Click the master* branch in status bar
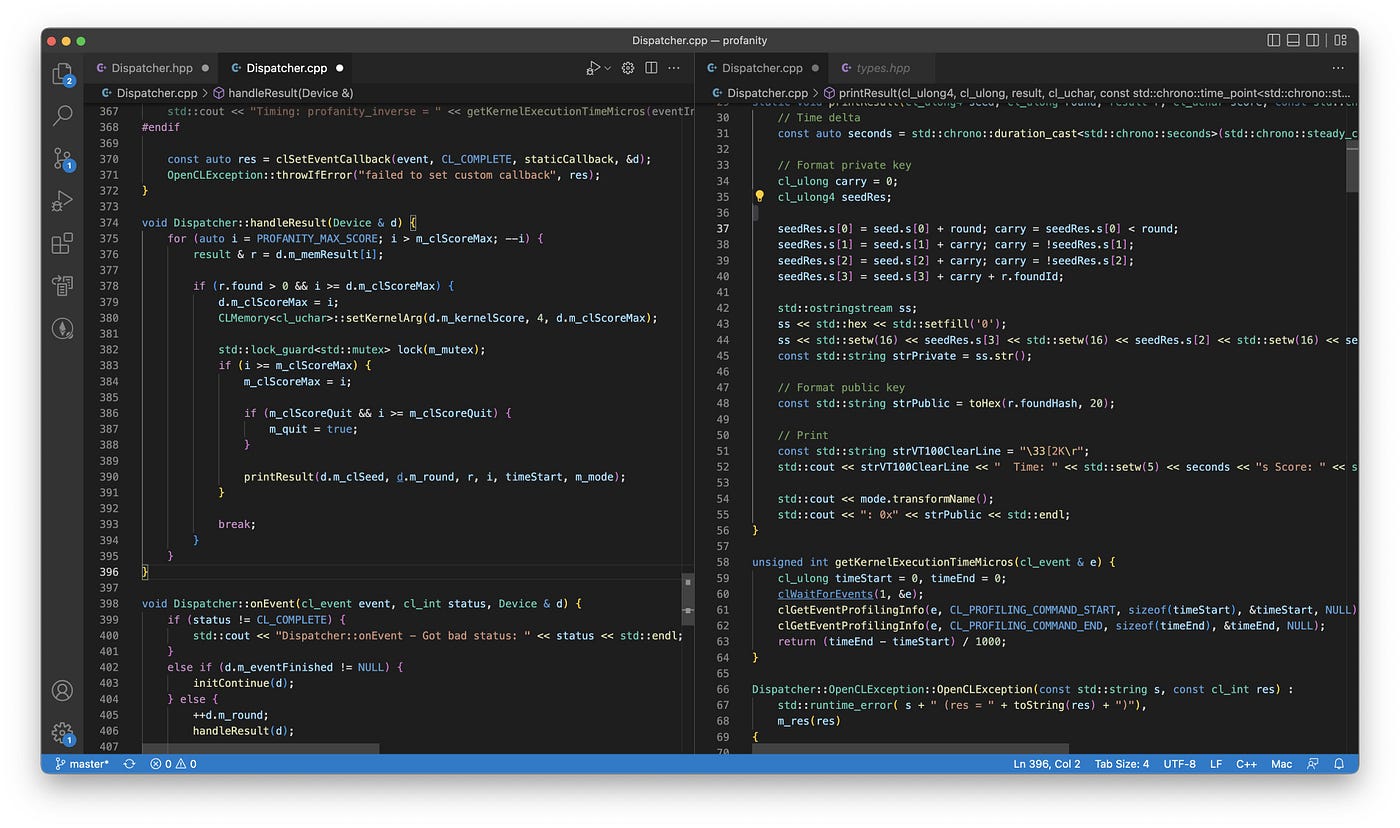The width and height of the screenshot is (1400, 828). [x=82, y=764]
